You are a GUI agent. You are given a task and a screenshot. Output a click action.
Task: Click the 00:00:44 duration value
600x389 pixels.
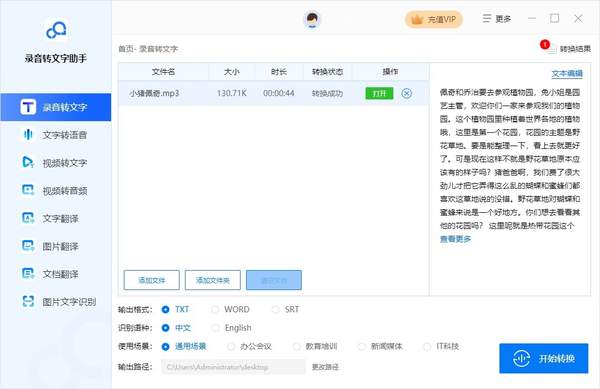pyautogui.click(x=279, y=93)
